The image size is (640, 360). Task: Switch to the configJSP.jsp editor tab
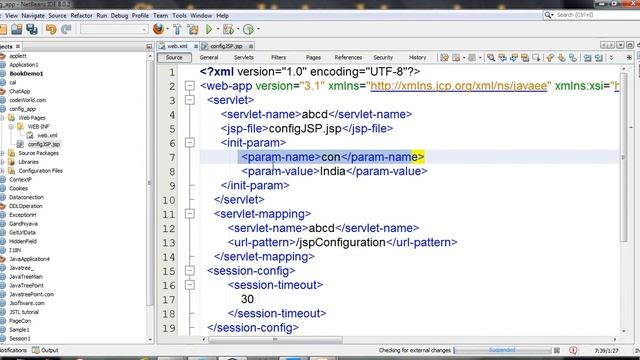pos(227,46)
